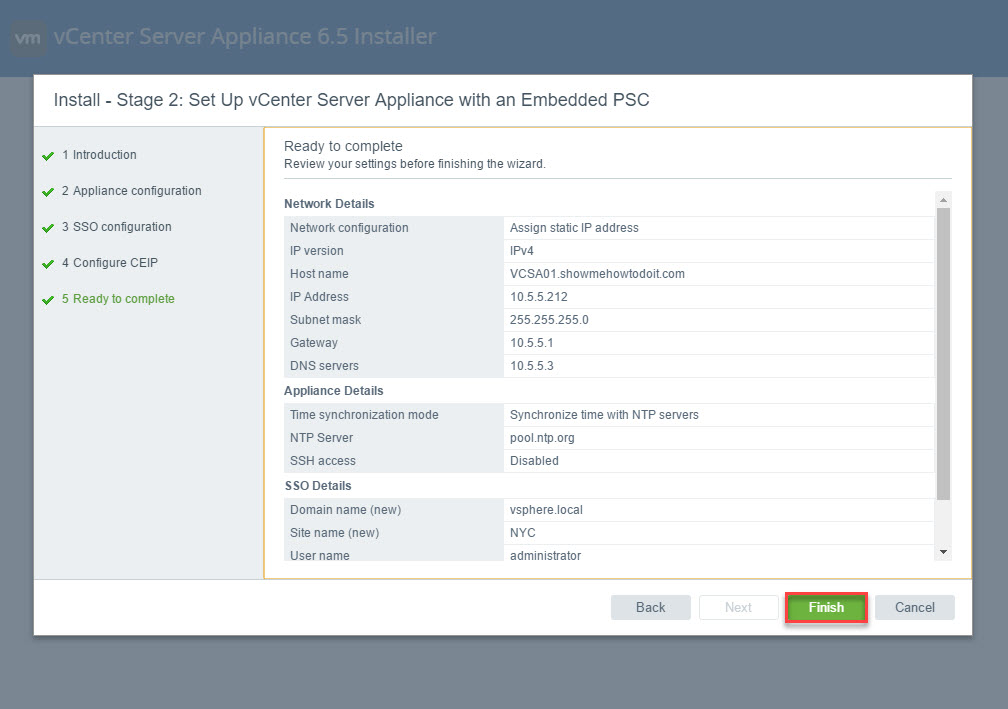This screenshot has width=1008, height=709.
Task: Go back with the Back button
Action: coord(650,607)
